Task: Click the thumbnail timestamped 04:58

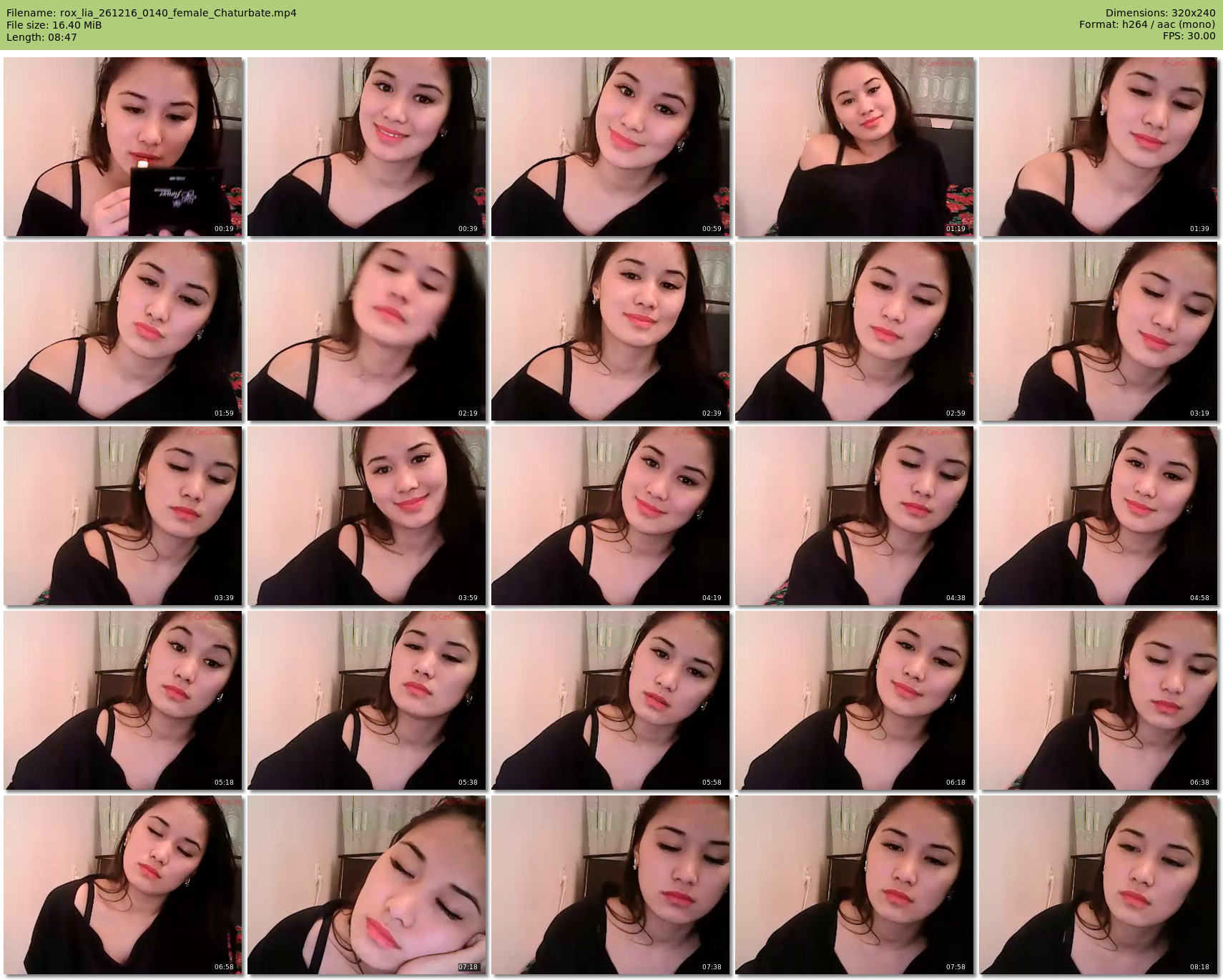Action: [1098, 516]
